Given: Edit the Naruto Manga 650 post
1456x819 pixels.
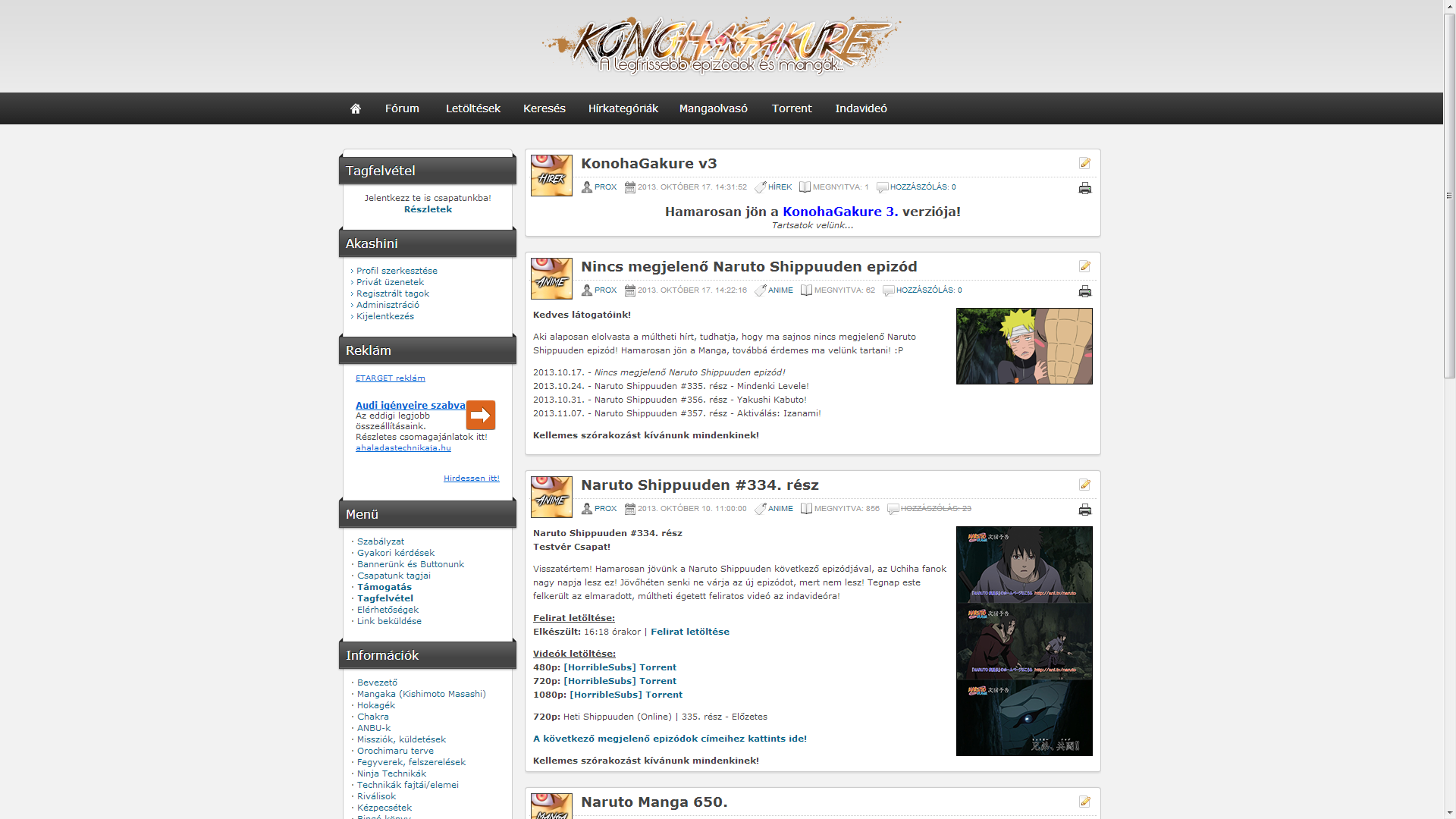Looking at the screenshot, I should [1084, 802].
